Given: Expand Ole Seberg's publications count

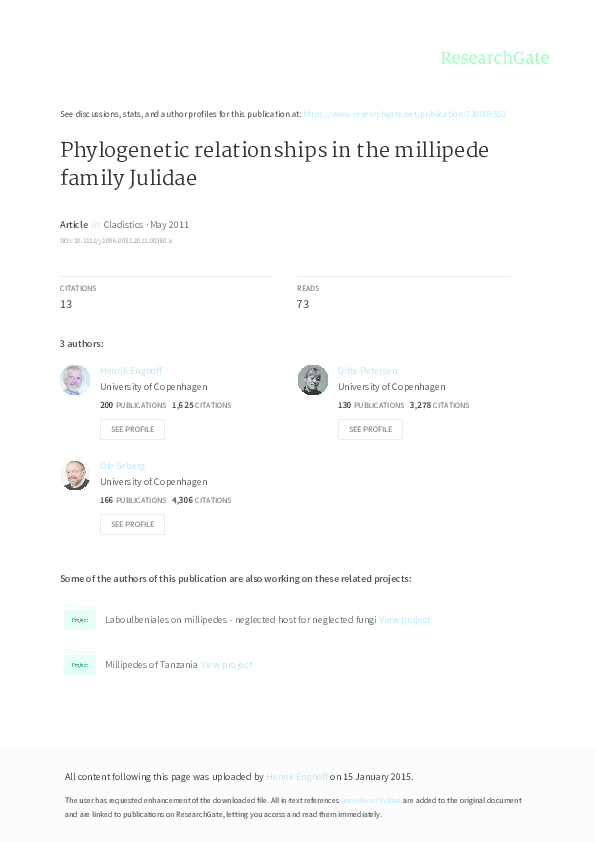Looking at the screenshot, I should (x=105, y=500).
